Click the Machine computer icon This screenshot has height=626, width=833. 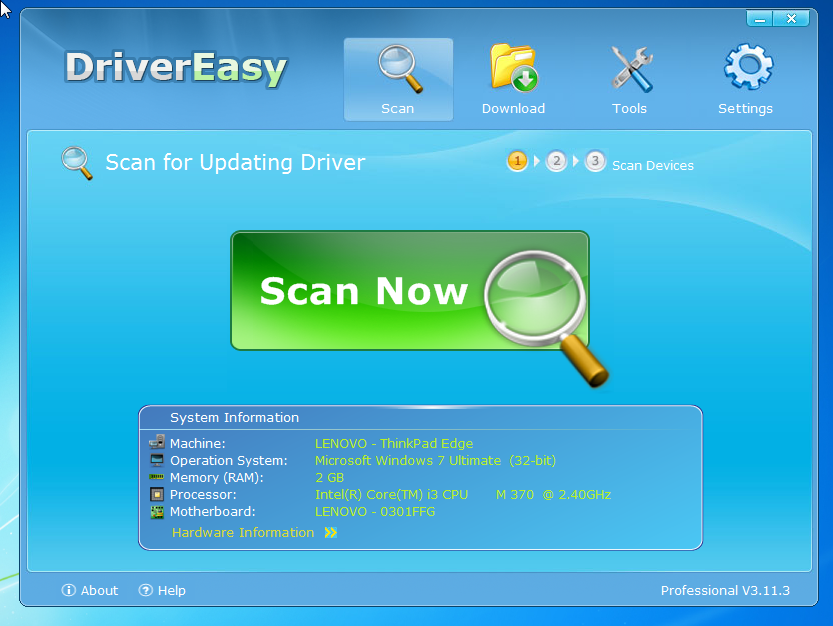point(157,442)
